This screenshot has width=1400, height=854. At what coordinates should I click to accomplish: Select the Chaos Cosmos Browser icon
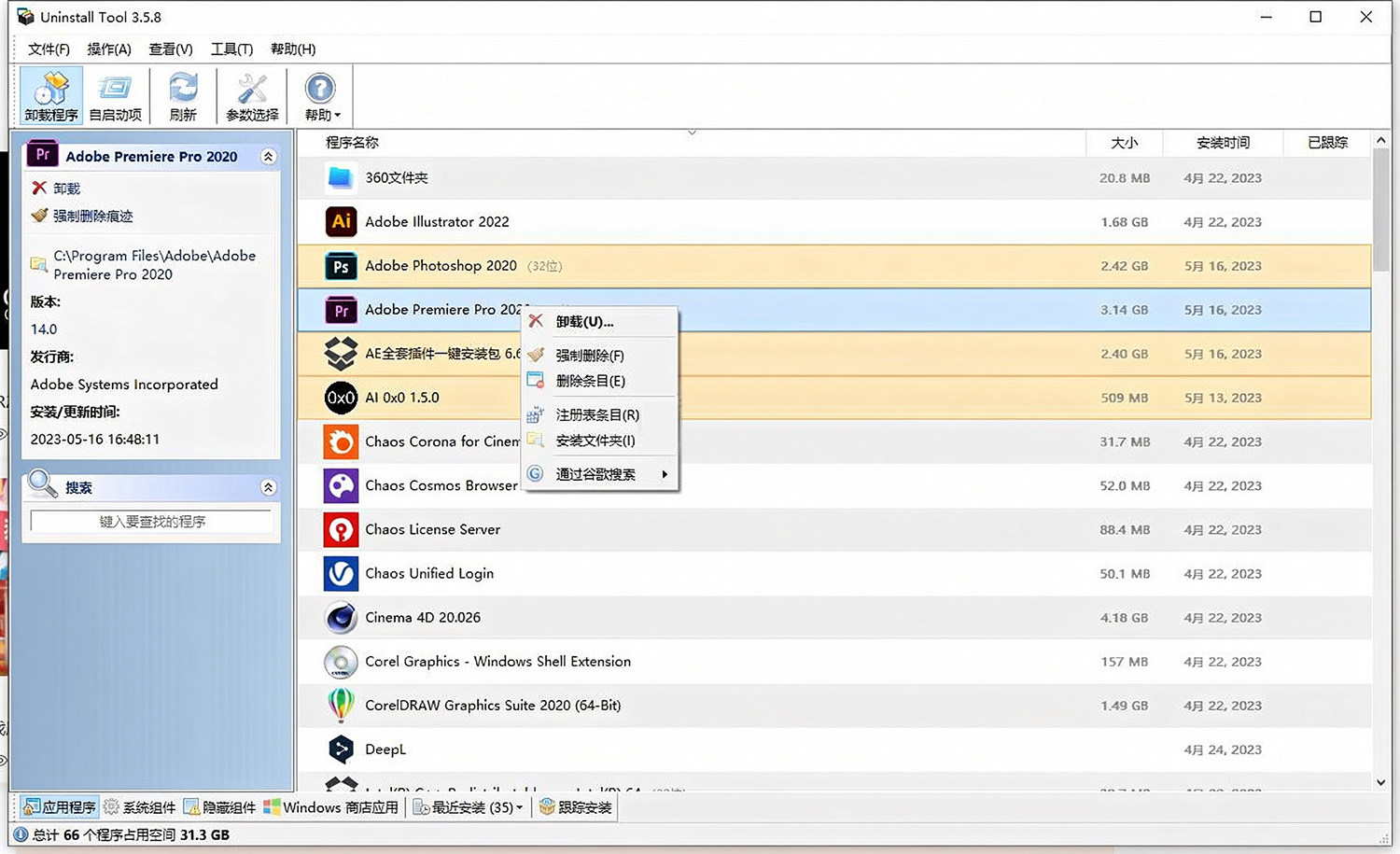341,485
